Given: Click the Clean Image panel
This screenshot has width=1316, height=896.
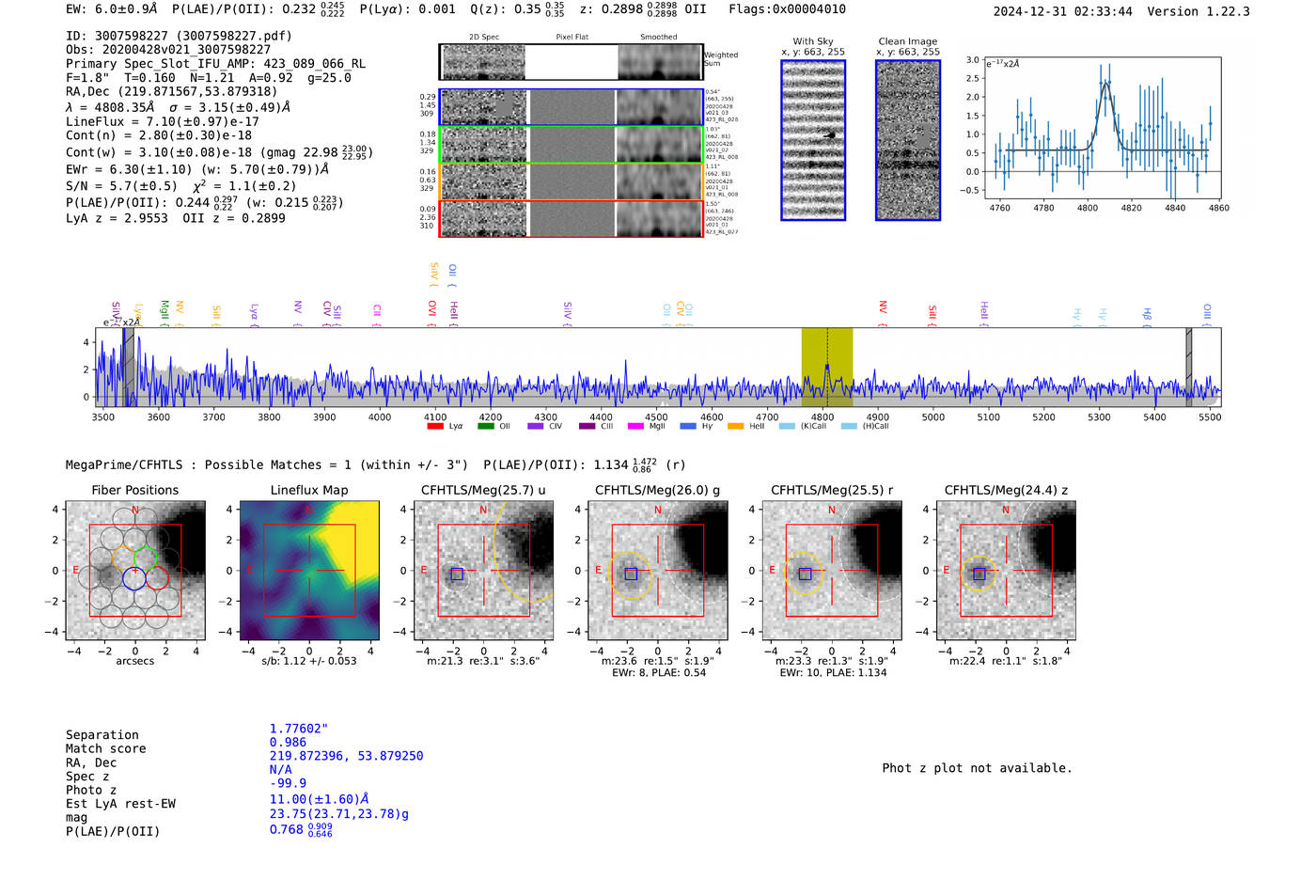Looking at the screenshot, I should 908,140.
